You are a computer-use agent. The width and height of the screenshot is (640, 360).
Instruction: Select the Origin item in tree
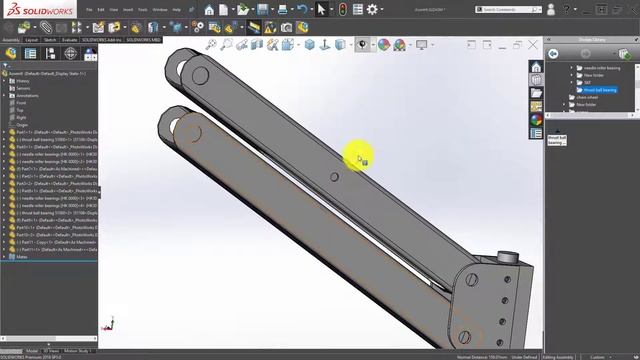[x=22, y=125]
